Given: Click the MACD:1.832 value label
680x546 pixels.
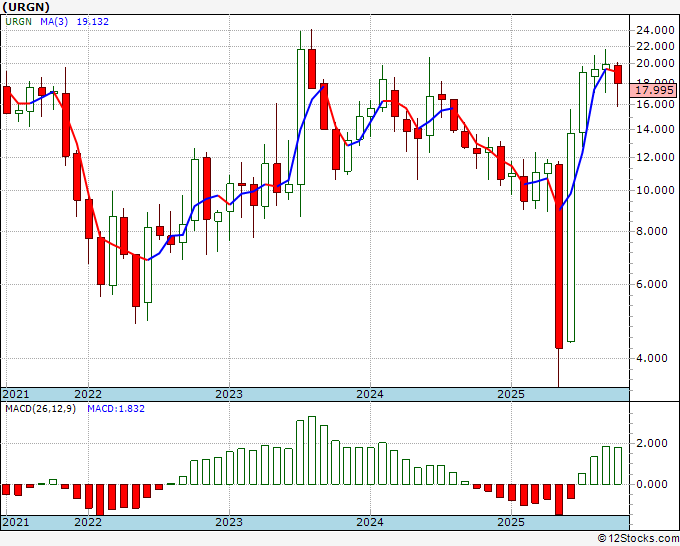Looking at the screenshot, I should point(116,409).
